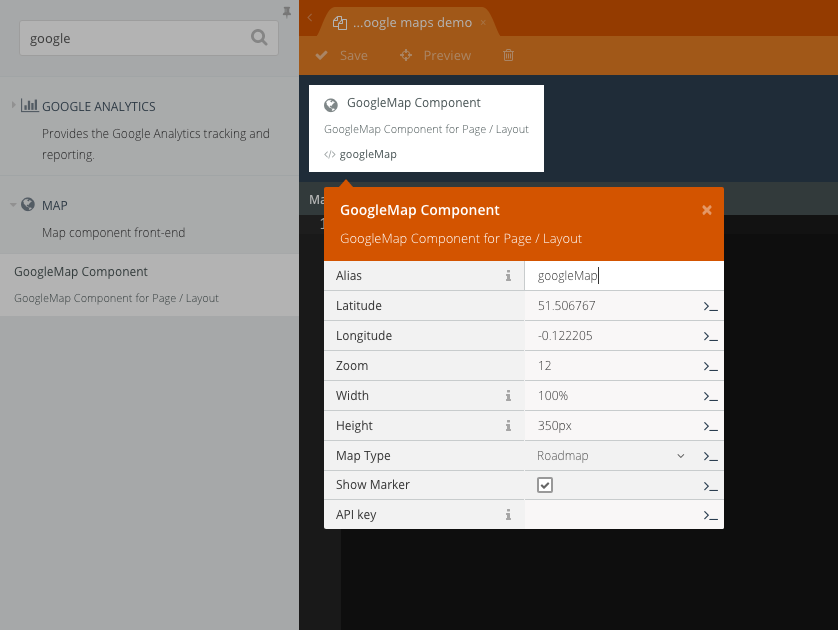Open external parameter editor for Longitude
The image size is (838, 630).
coord(710,336)
